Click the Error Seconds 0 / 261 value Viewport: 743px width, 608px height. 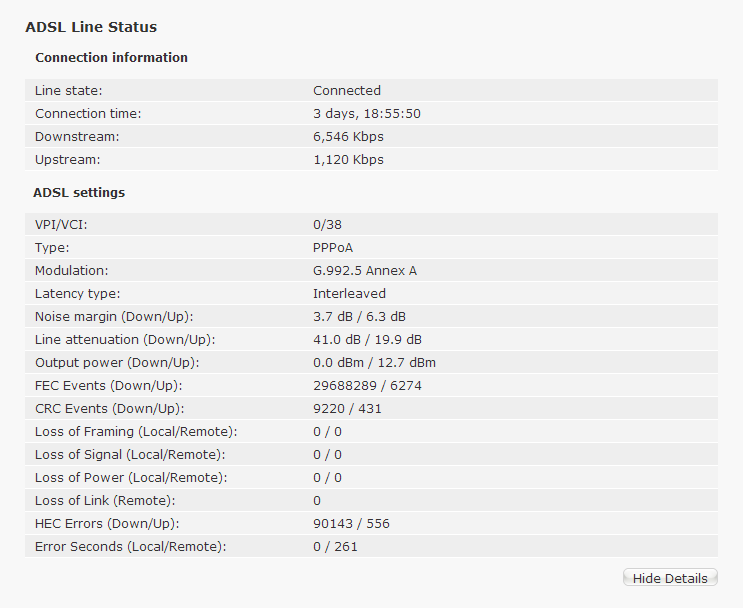click(335, 546)
